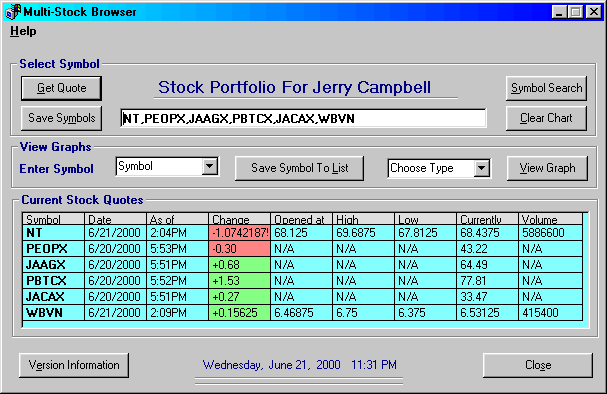Click the Low column header
The image size is (607, 394).
(x=425, y=219)
